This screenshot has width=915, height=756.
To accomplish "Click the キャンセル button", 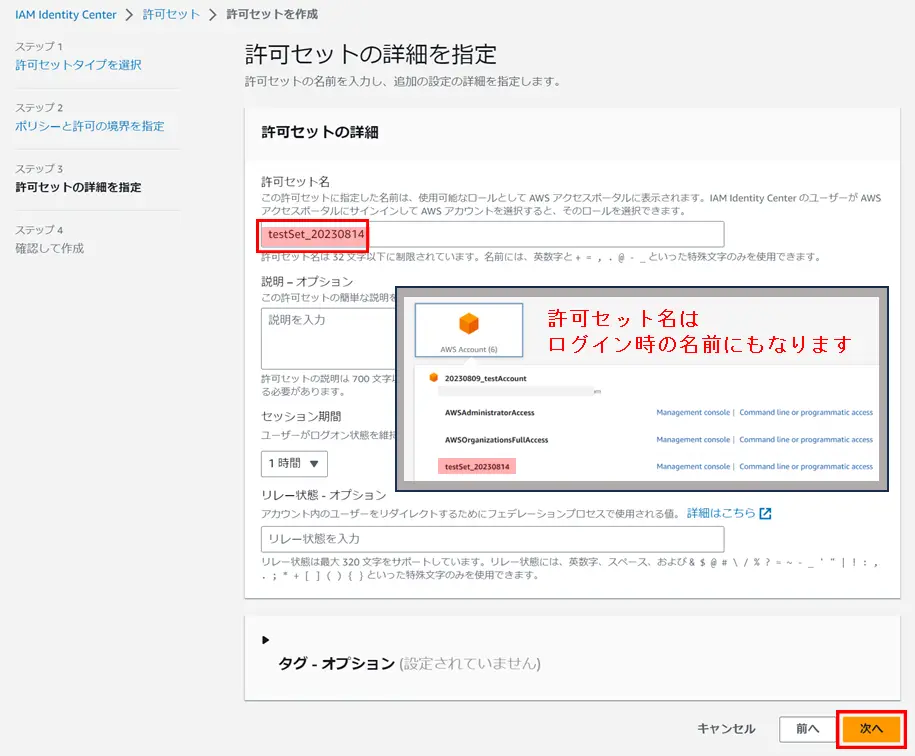I will (726, 729).
